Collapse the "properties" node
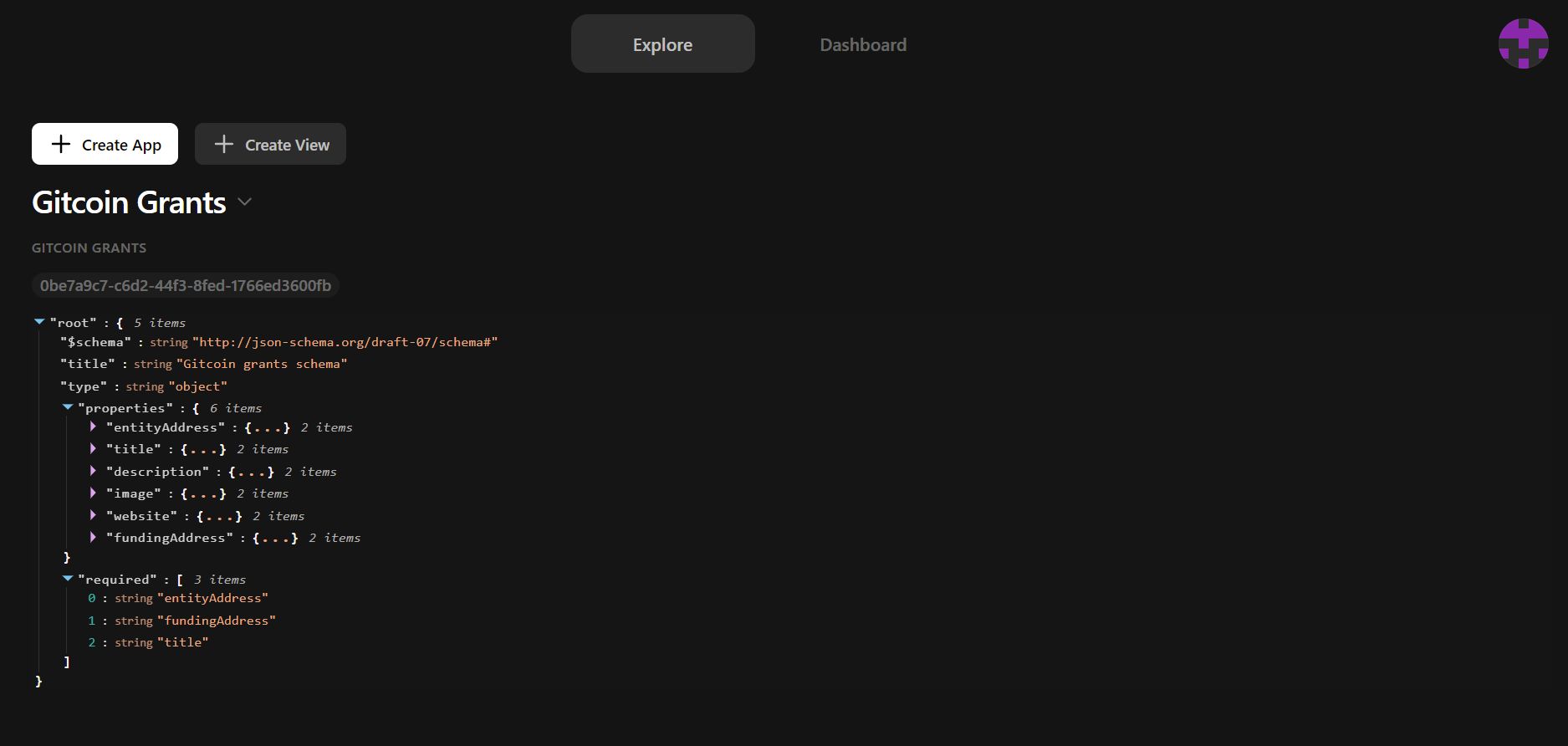Image resolution: width=1568 pixels, height=746 pixels. point(68,407)
